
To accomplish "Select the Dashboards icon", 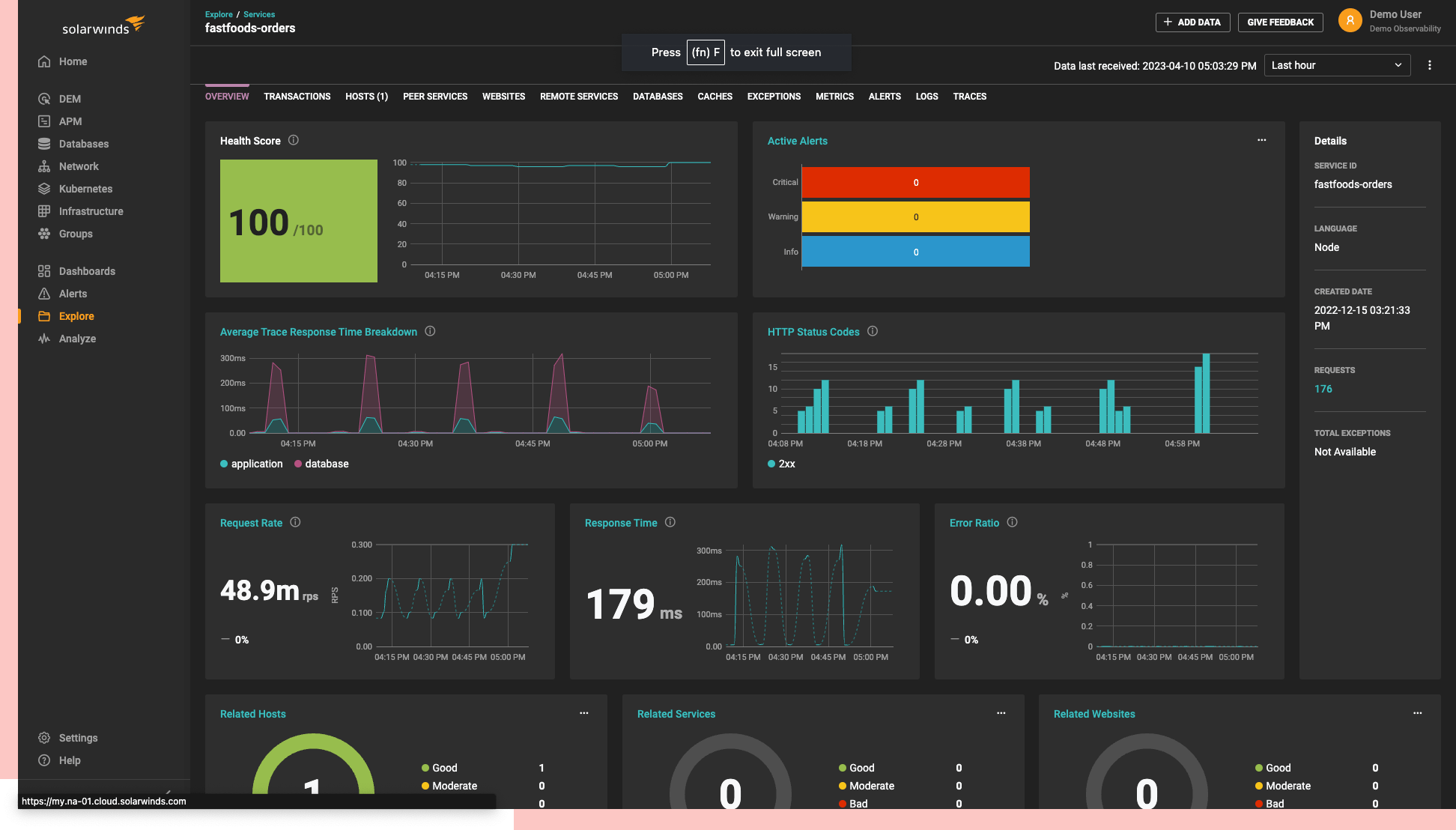I will [x=44, y=270].
